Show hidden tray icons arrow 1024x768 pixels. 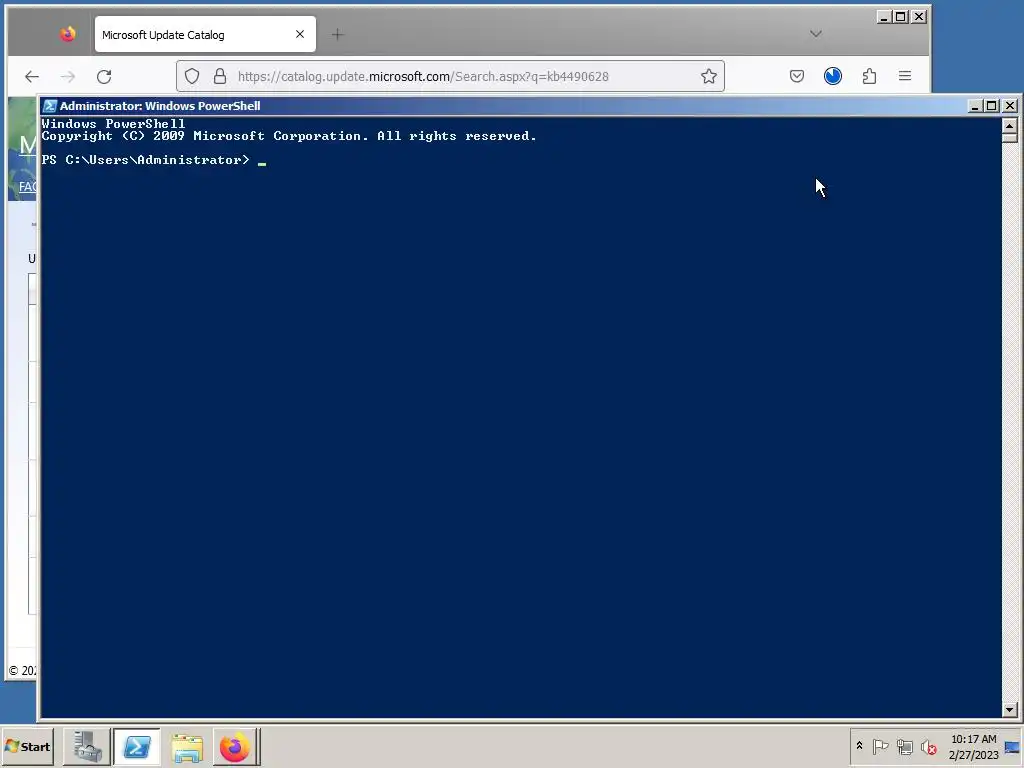(859, 746)
